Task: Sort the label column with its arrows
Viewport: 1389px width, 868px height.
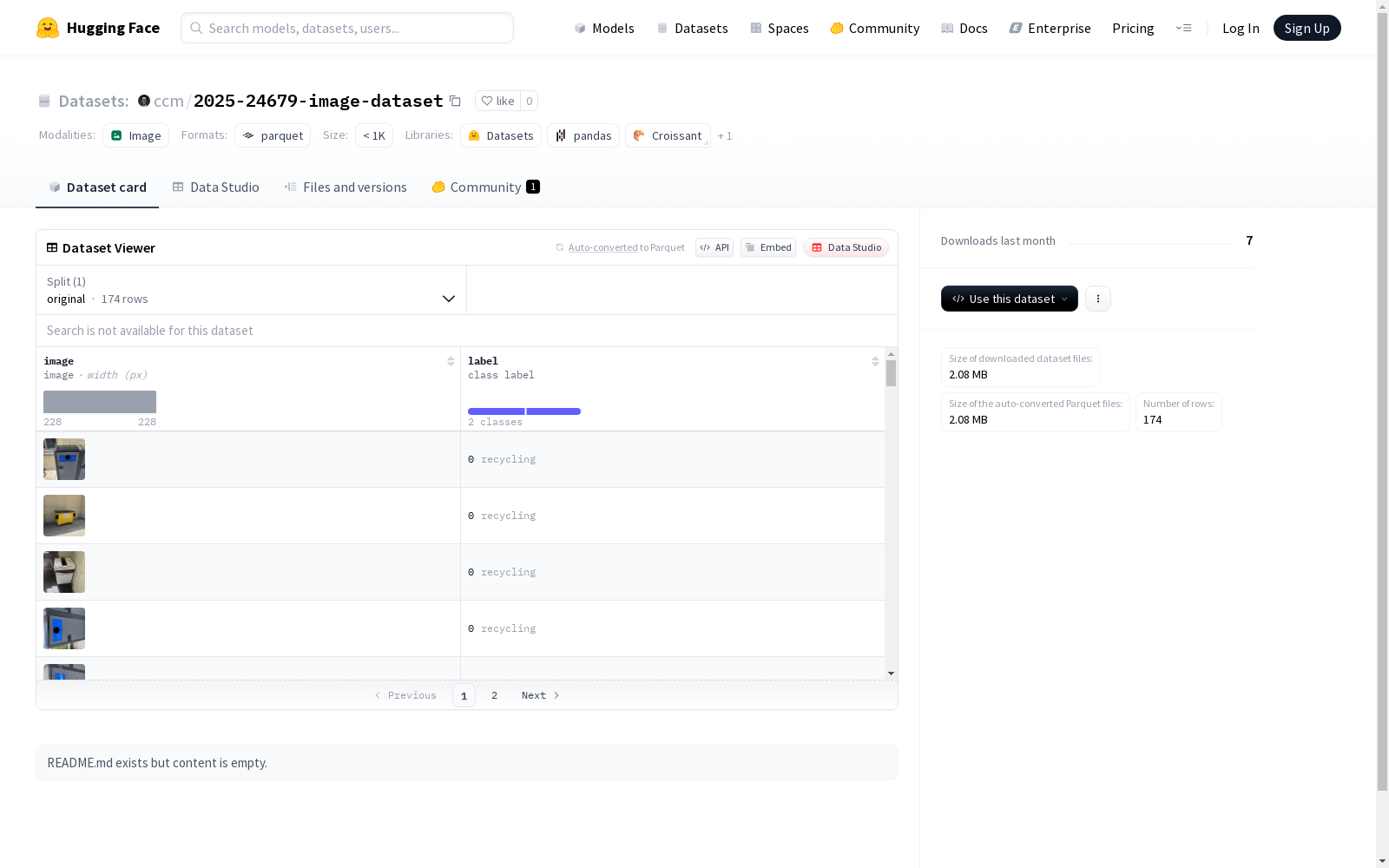Action: point(875,361)
